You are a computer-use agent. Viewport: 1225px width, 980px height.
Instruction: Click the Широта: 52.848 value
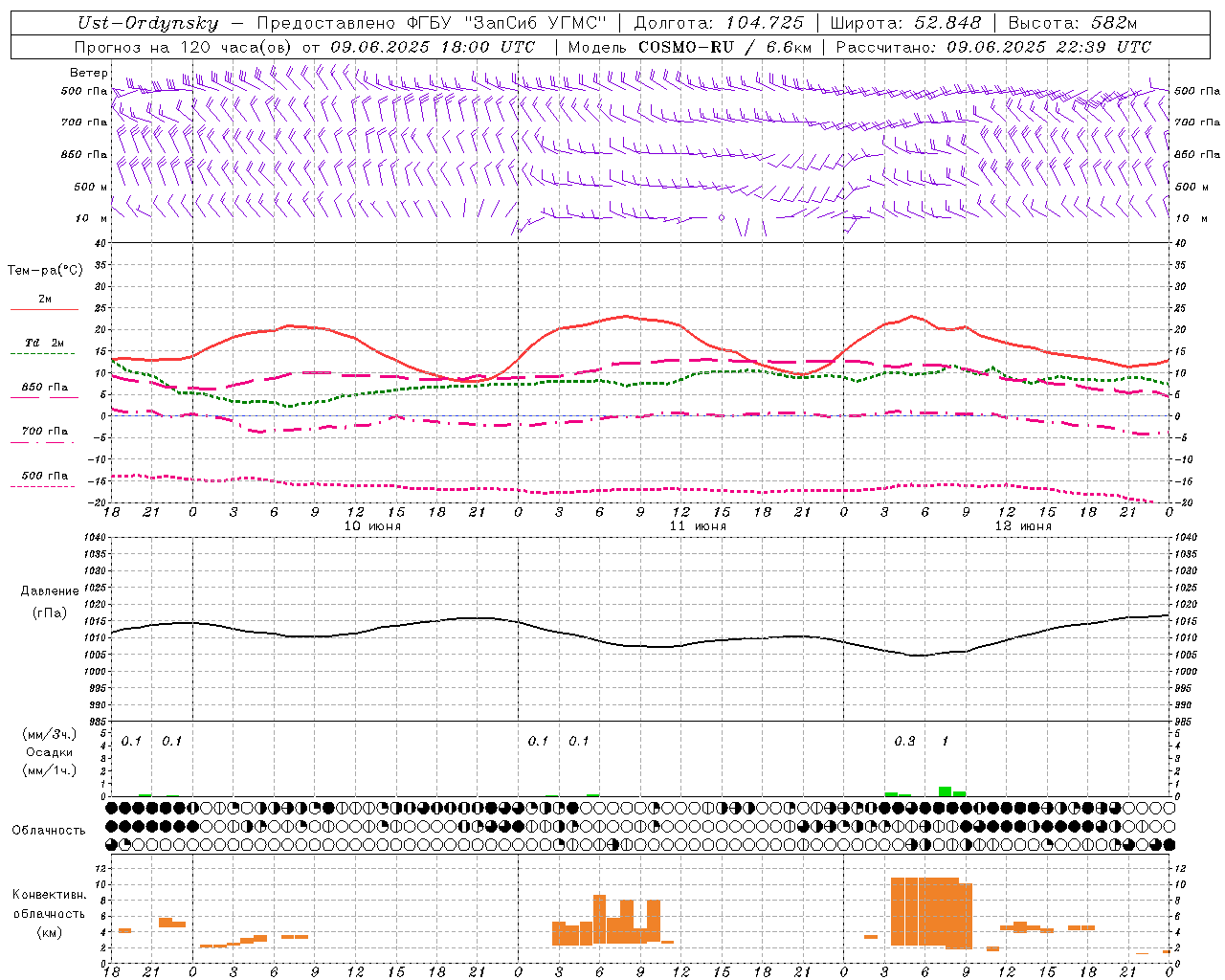[905, 23]
